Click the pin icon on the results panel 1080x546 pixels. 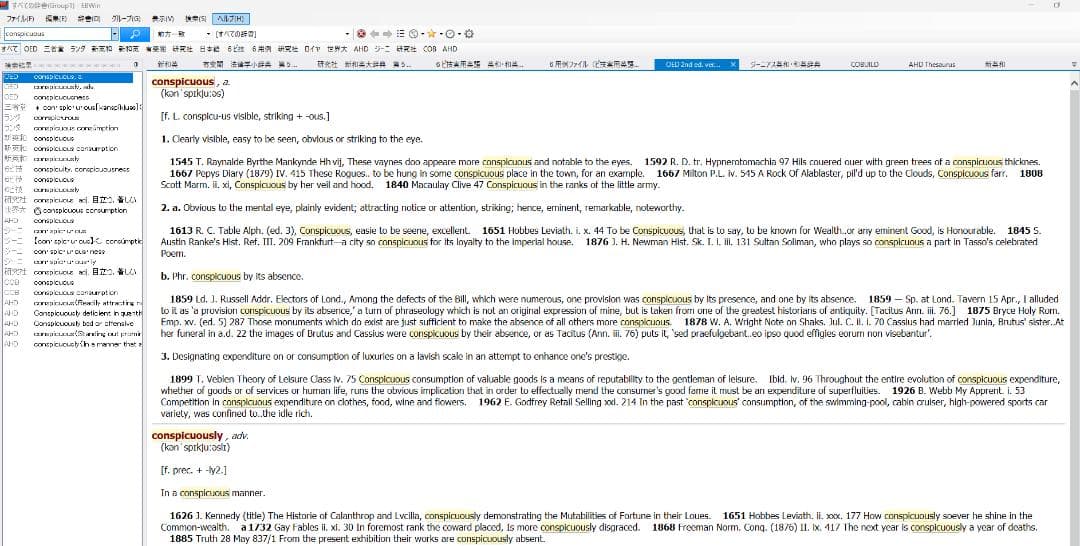pyautogui.click(x=136, y=65)
